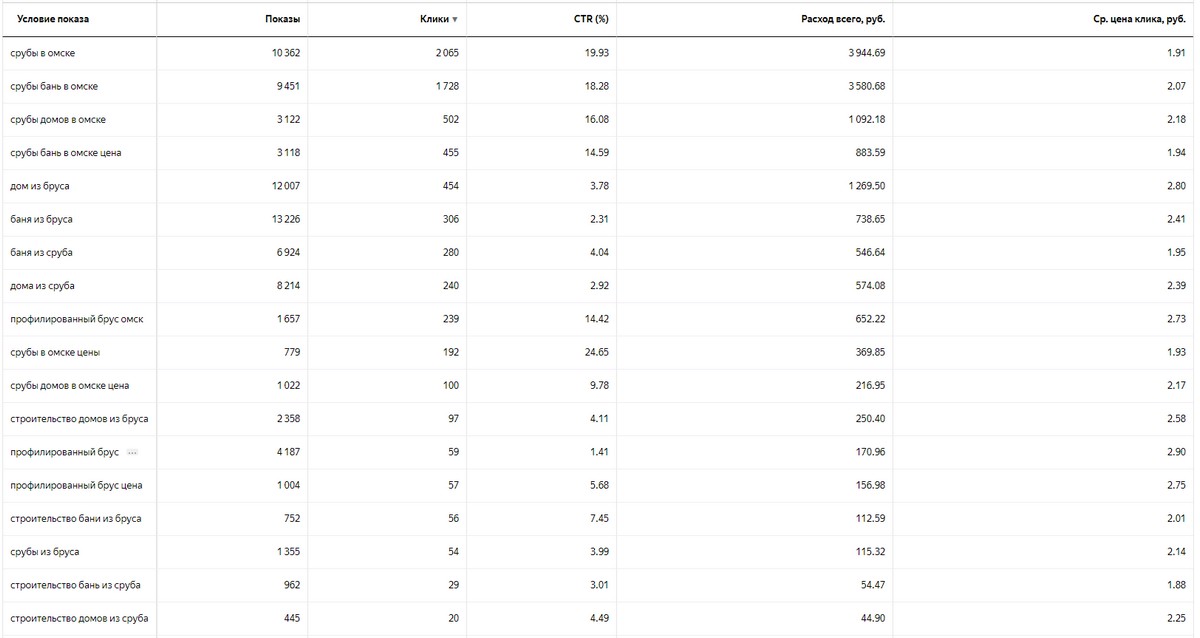Click the keyword профилированный брус цена
Screen dimensions: 1200x638
[x=76, y=486]
